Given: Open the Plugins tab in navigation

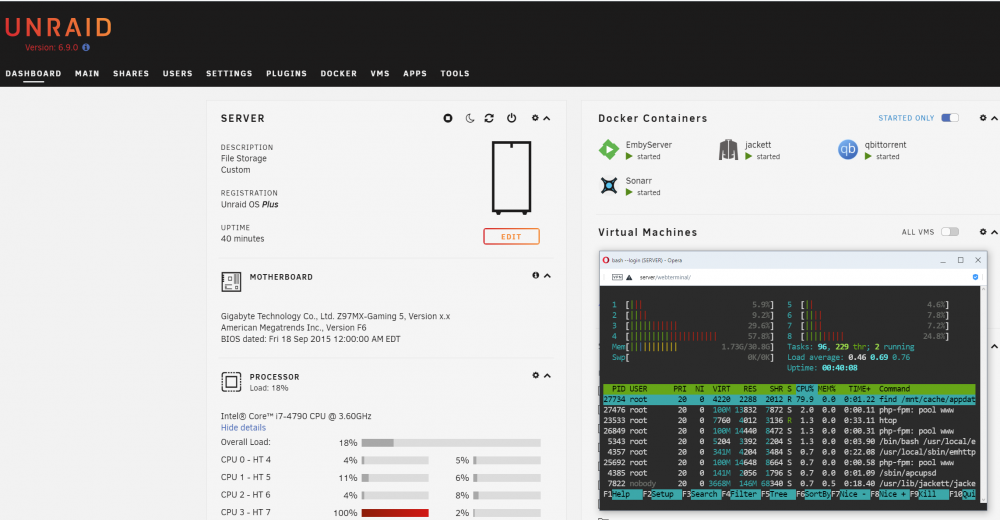Looking at the screenshot, I should (286, 73).
